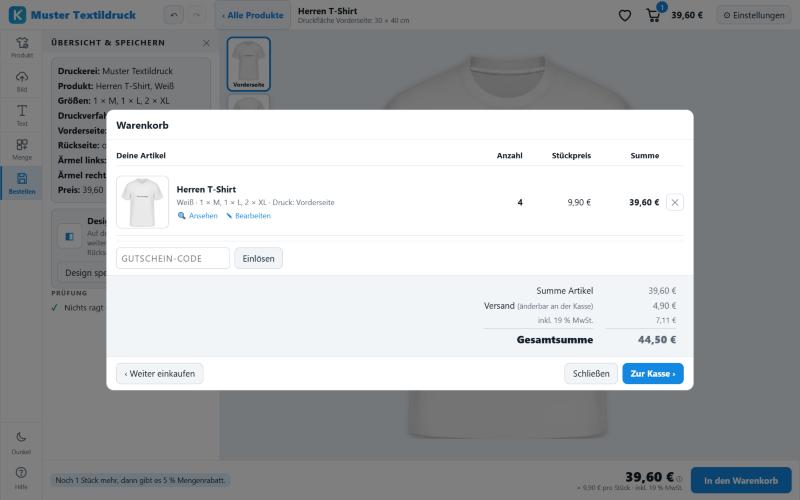Click the Stückpreis value 9,90 €
Viewport: 800px width, 500px height.
tap(579, 202)
